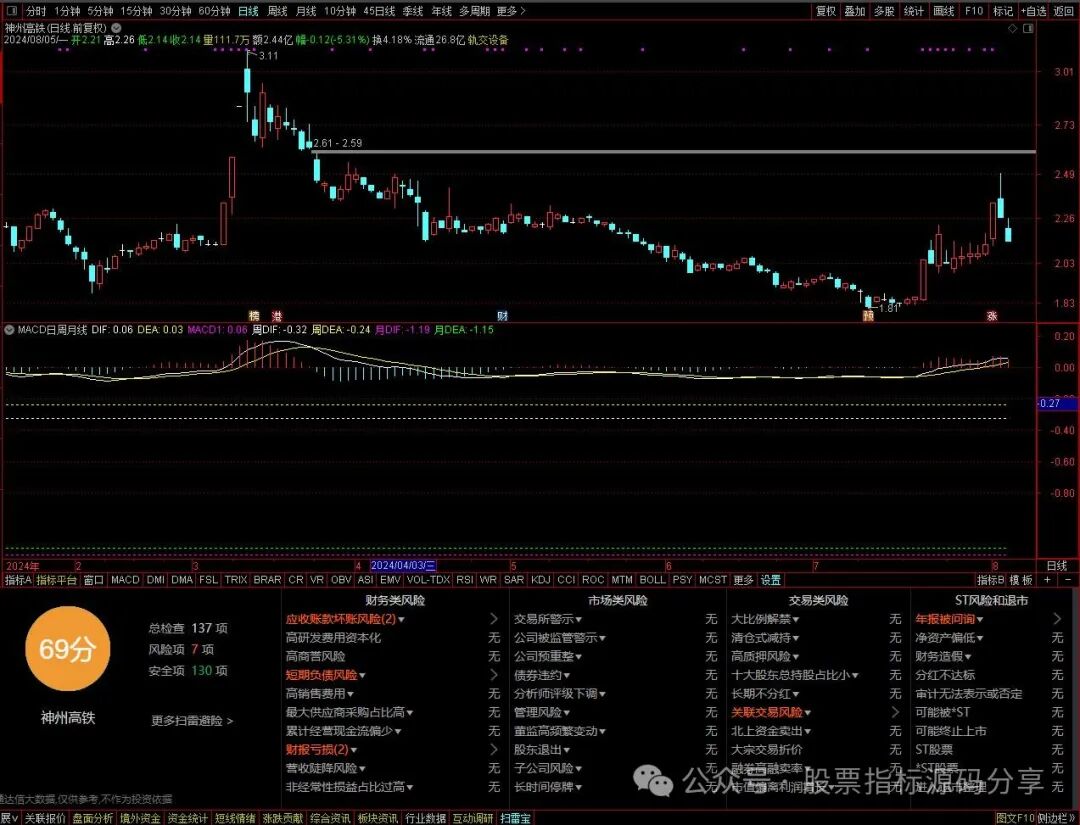
Task: Click the MACD indicator collapse circle icon
Action: (x=9, y=330)
